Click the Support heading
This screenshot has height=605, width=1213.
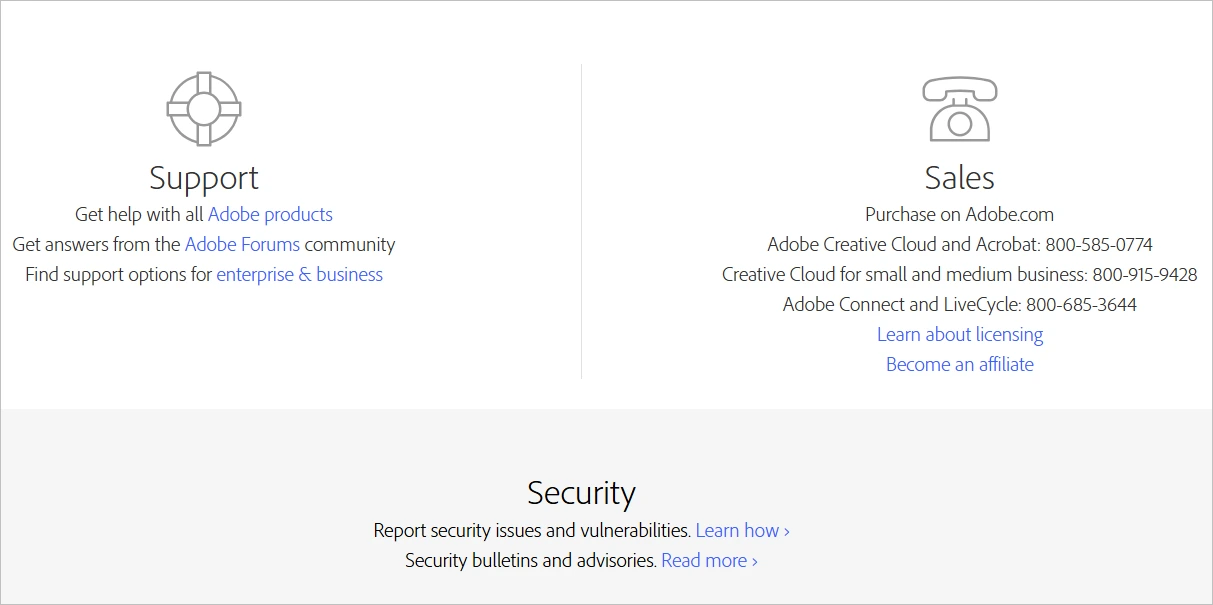click(x=204, y=178)
